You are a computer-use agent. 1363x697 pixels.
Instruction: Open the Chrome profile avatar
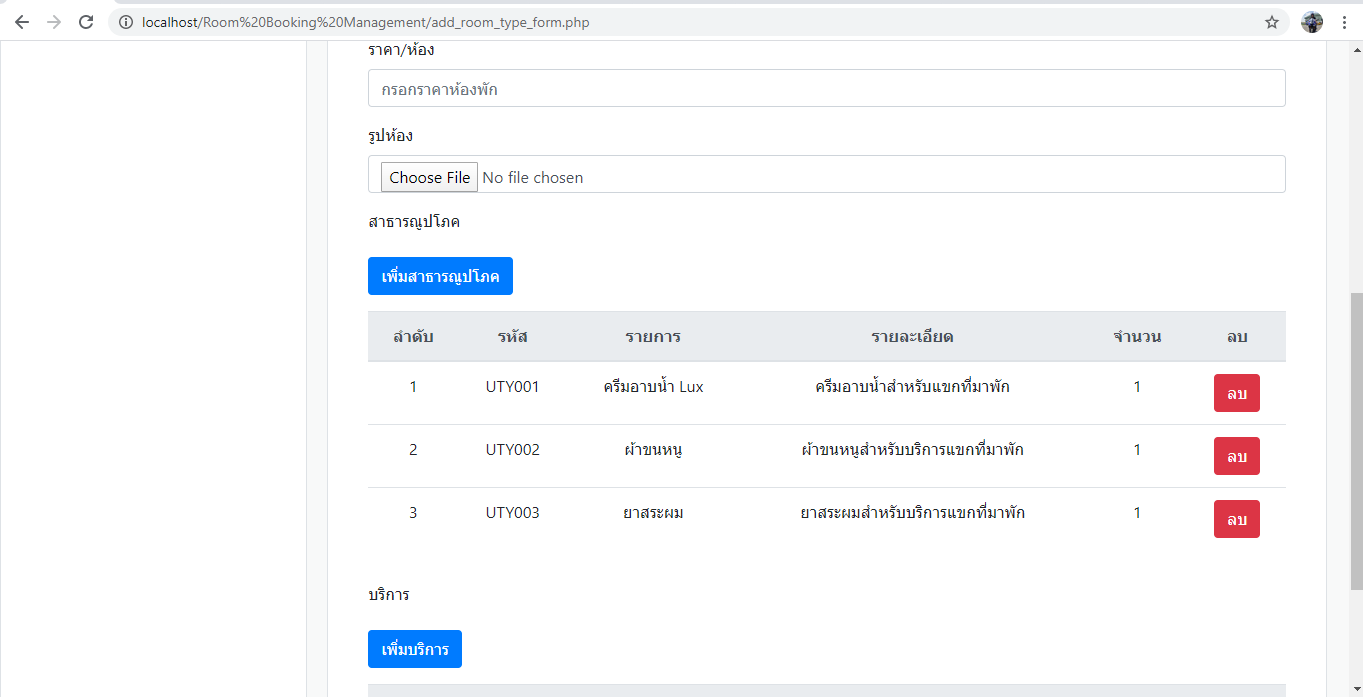click(1312, 22)
